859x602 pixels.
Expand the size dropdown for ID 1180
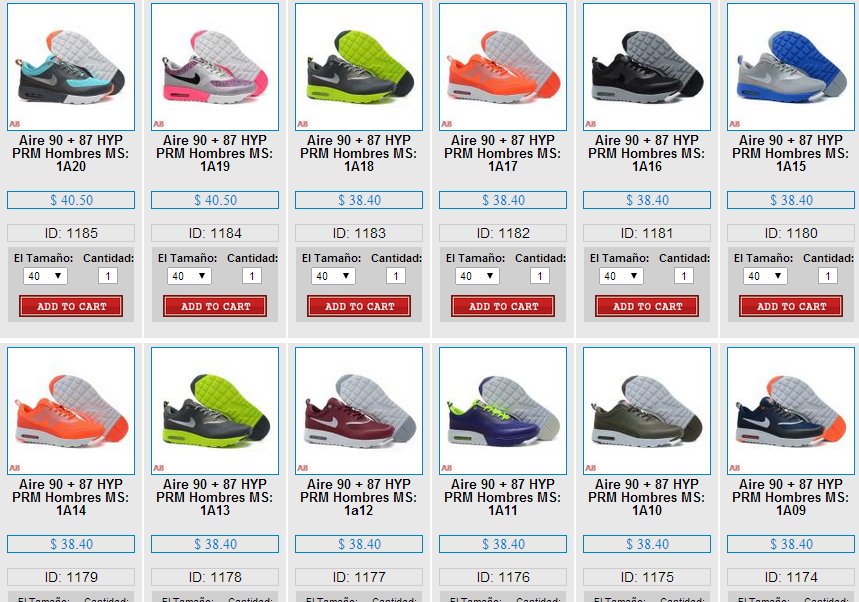[765, 276]
